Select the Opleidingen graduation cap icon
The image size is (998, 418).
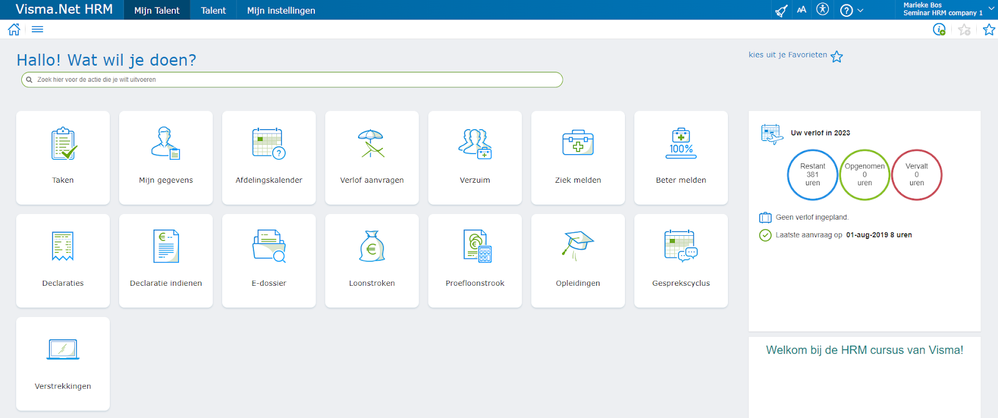pyautogui.click(x=577, y=245)
